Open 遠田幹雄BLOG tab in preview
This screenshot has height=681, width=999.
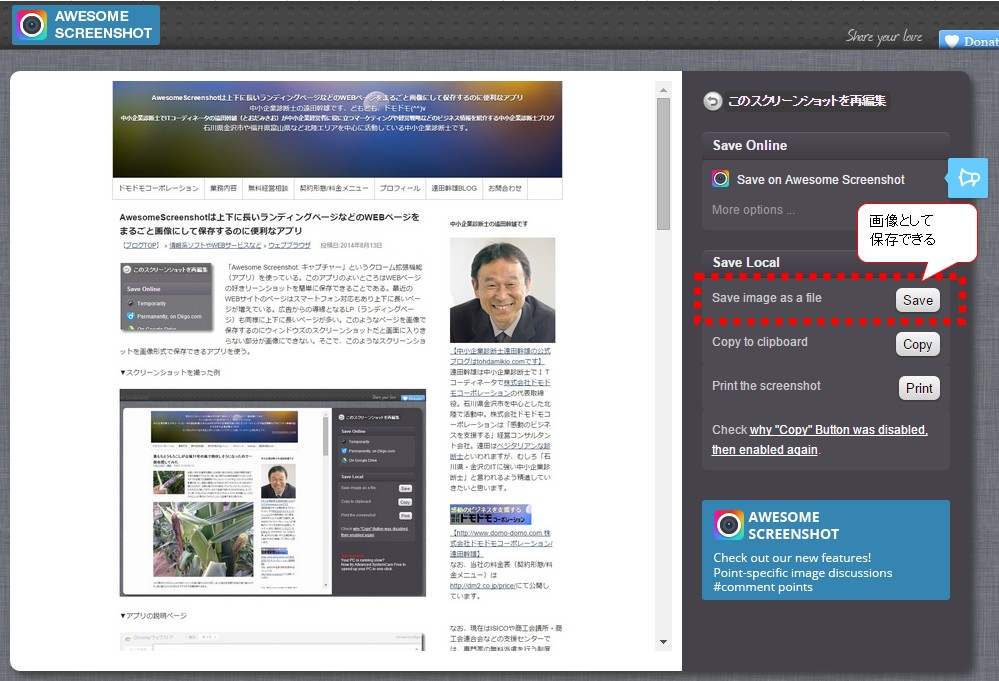[x=454, y=189]
